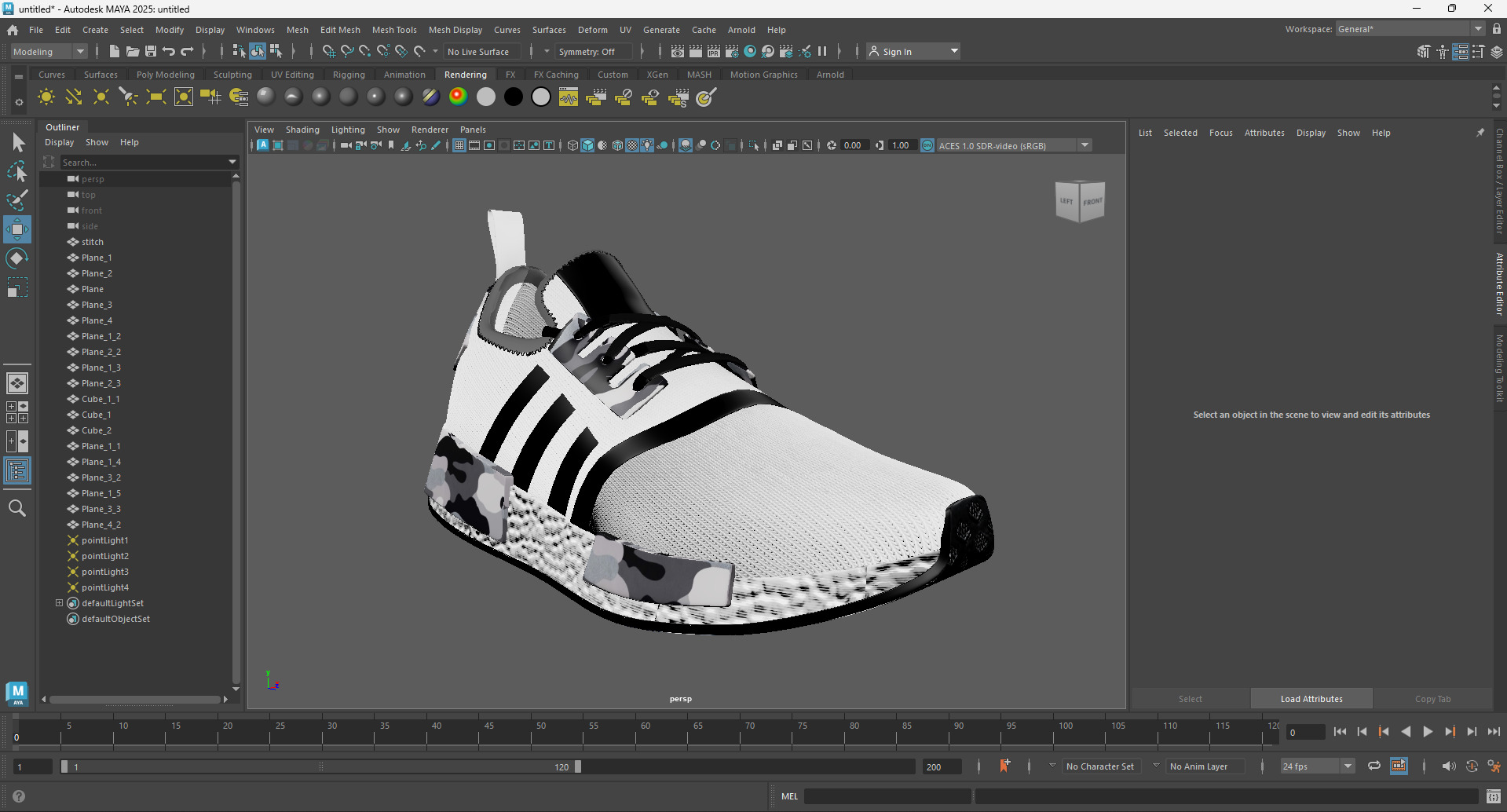Open the search magnifier in left sidebar

click(17, 508)
